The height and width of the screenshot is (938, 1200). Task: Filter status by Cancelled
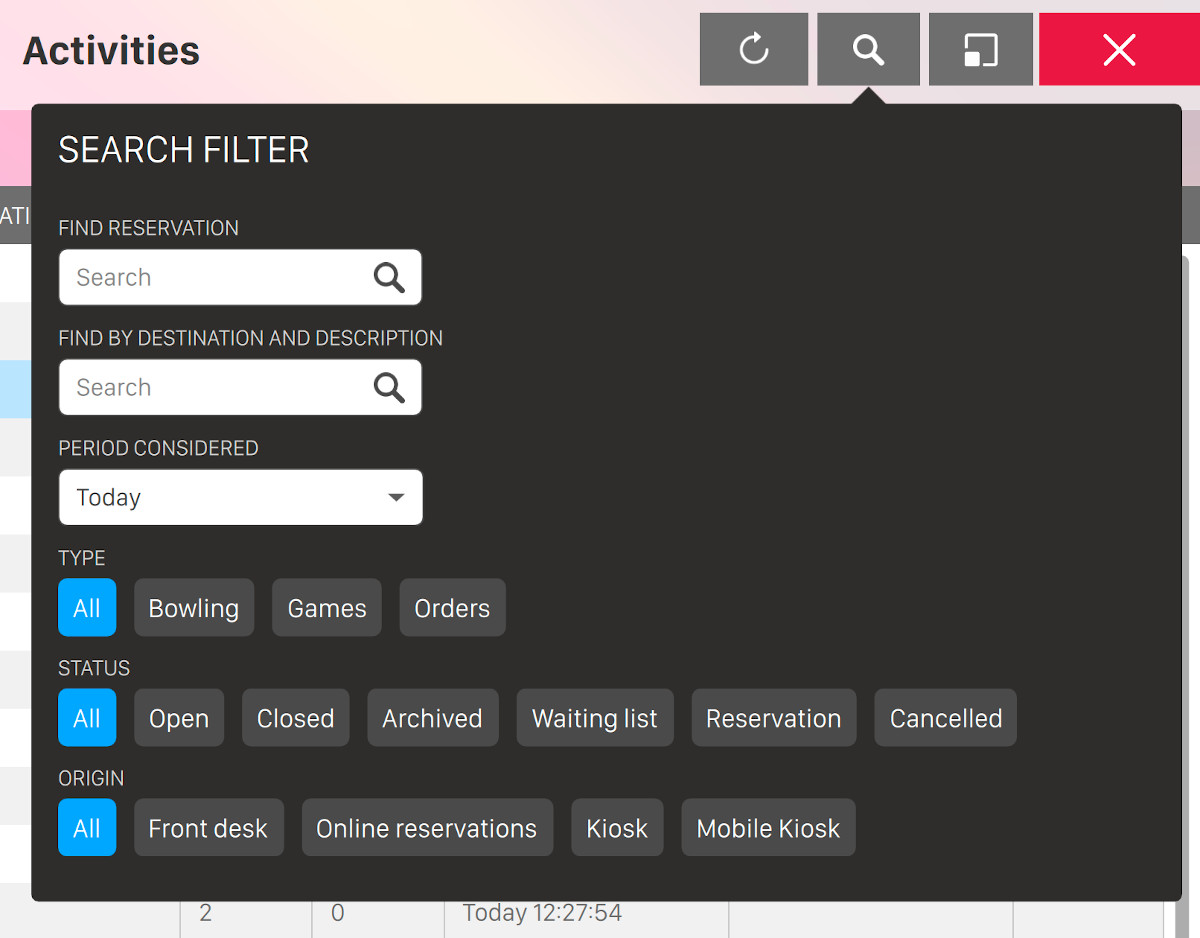click(x=945, y=718)
